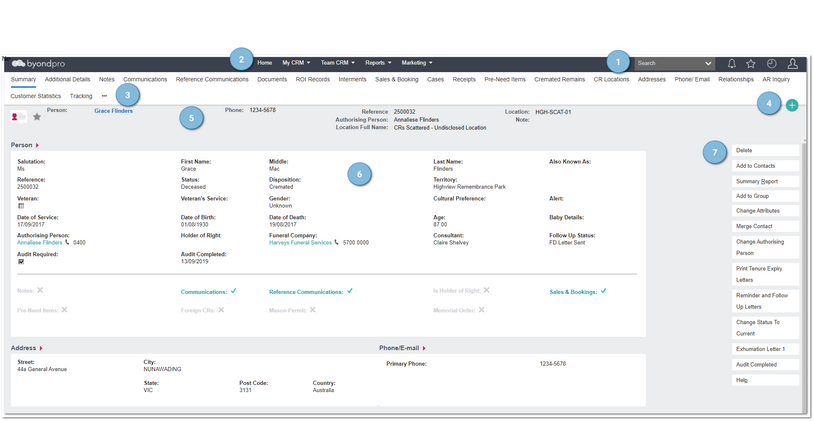
Task: Click the X mark beside Foreign CRs
Action: point(221,309)
